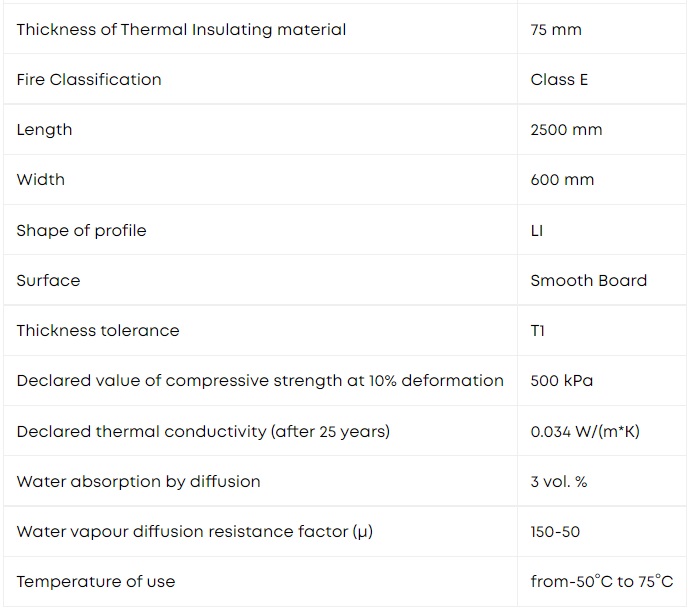Click the Length row label
Viewport: 690px width, 609px height.
44,130
